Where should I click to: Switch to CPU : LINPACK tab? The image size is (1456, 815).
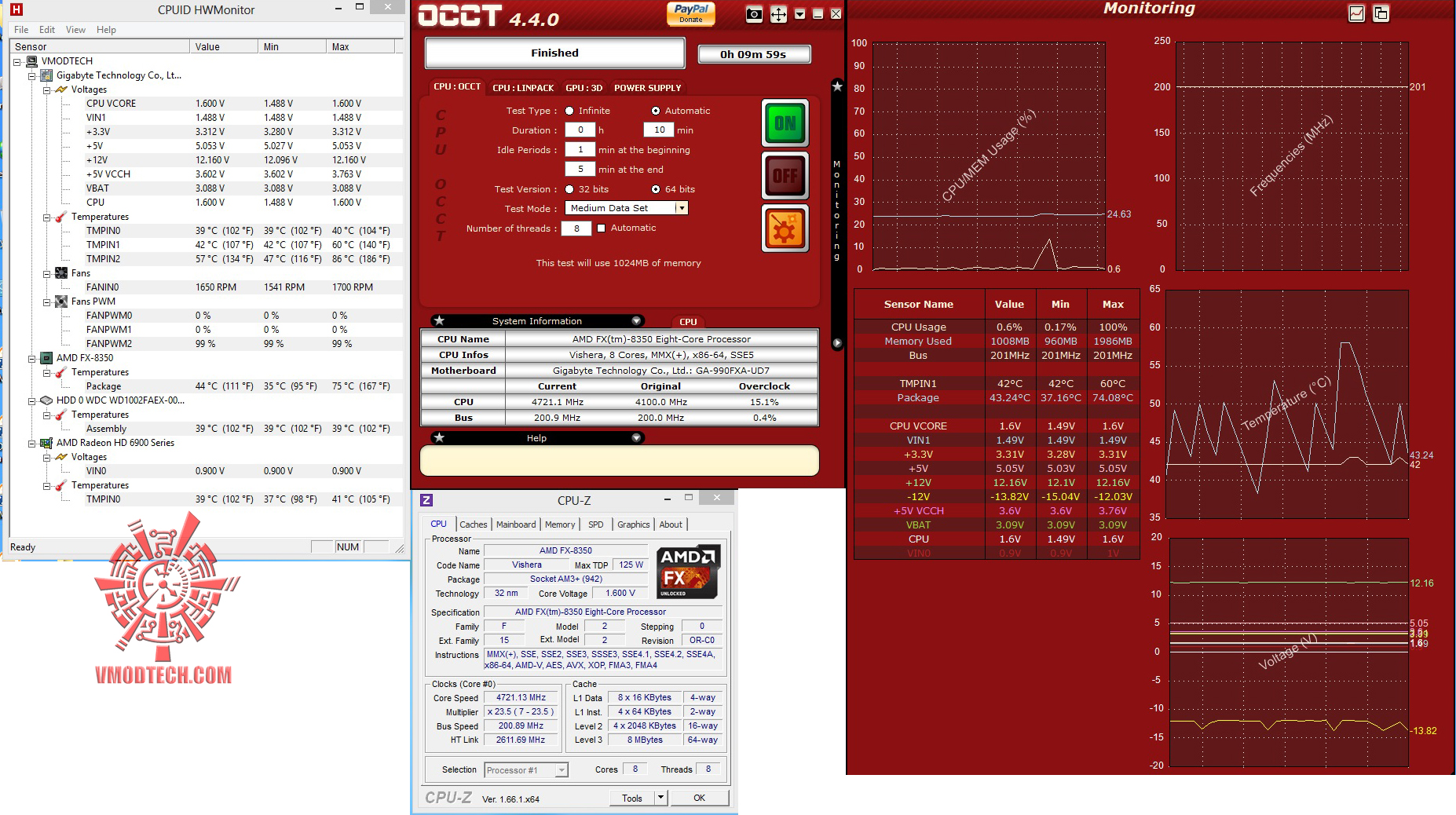point(523,88)
